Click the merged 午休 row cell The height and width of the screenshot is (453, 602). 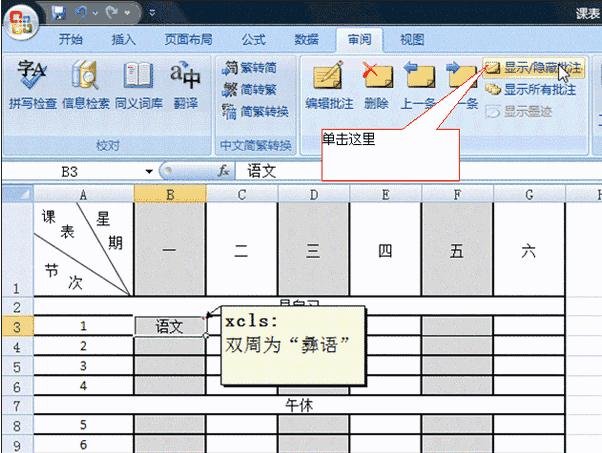[x=299, y=405]
